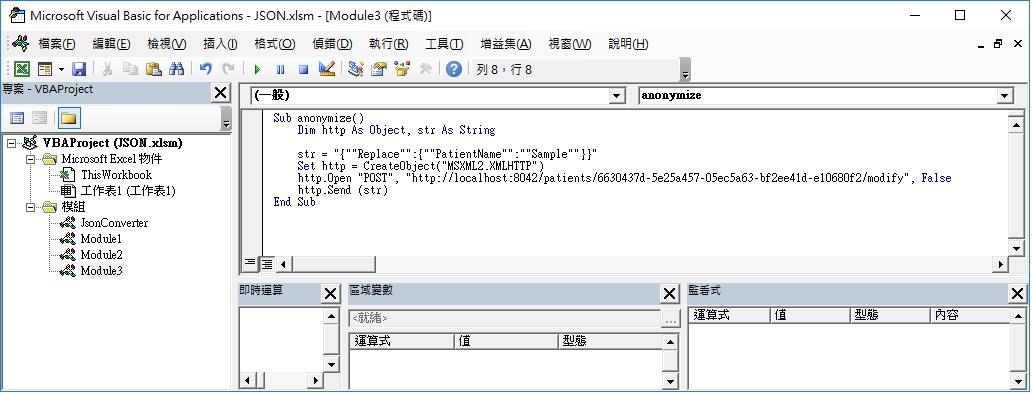Click the View Microsoft Excel toolbar icon

[x=22, y=68]
